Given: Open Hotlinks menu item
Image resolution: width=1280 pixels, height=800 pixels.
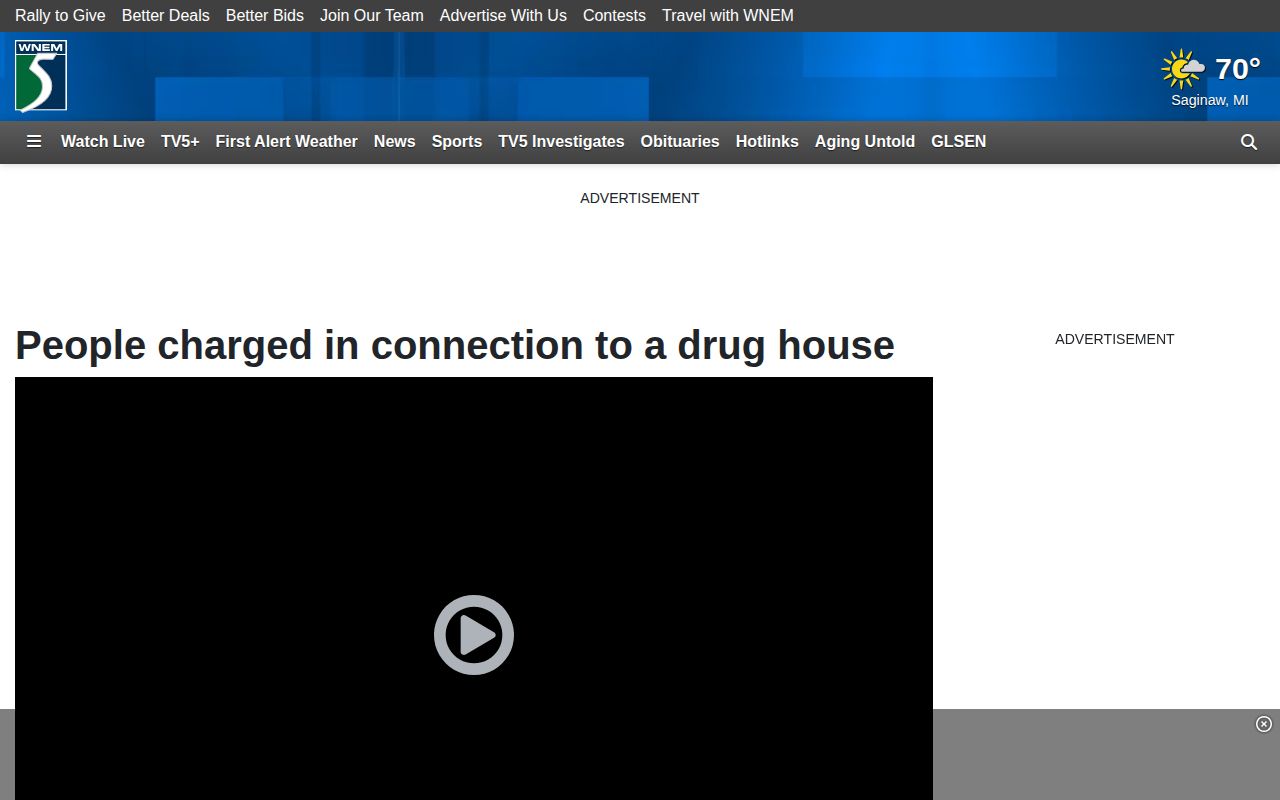Looking at the screenshot, I should tap(767, 142).
